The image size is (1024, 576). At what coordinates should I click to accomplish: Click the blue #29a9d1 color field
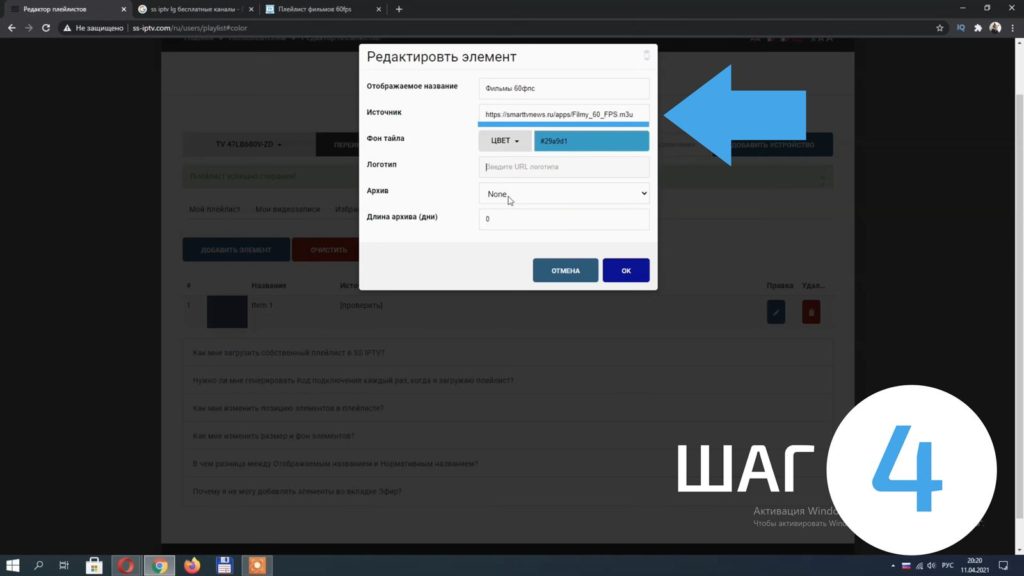[x=592, y=141]
